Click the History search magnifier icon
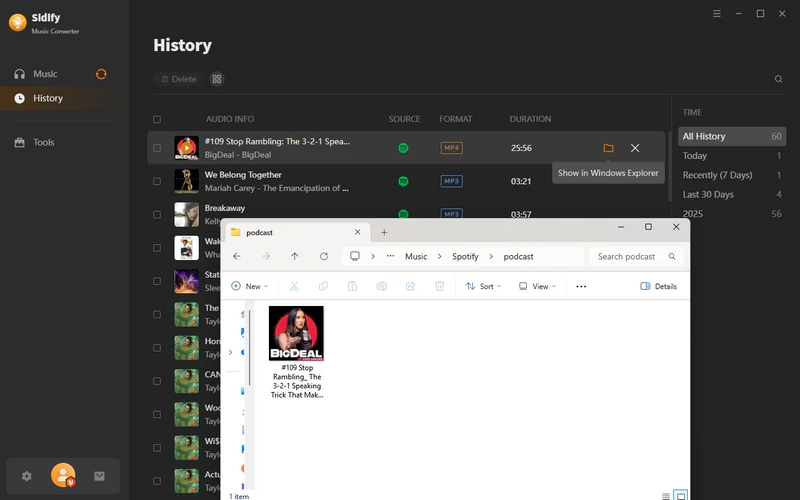 (779, 79)
